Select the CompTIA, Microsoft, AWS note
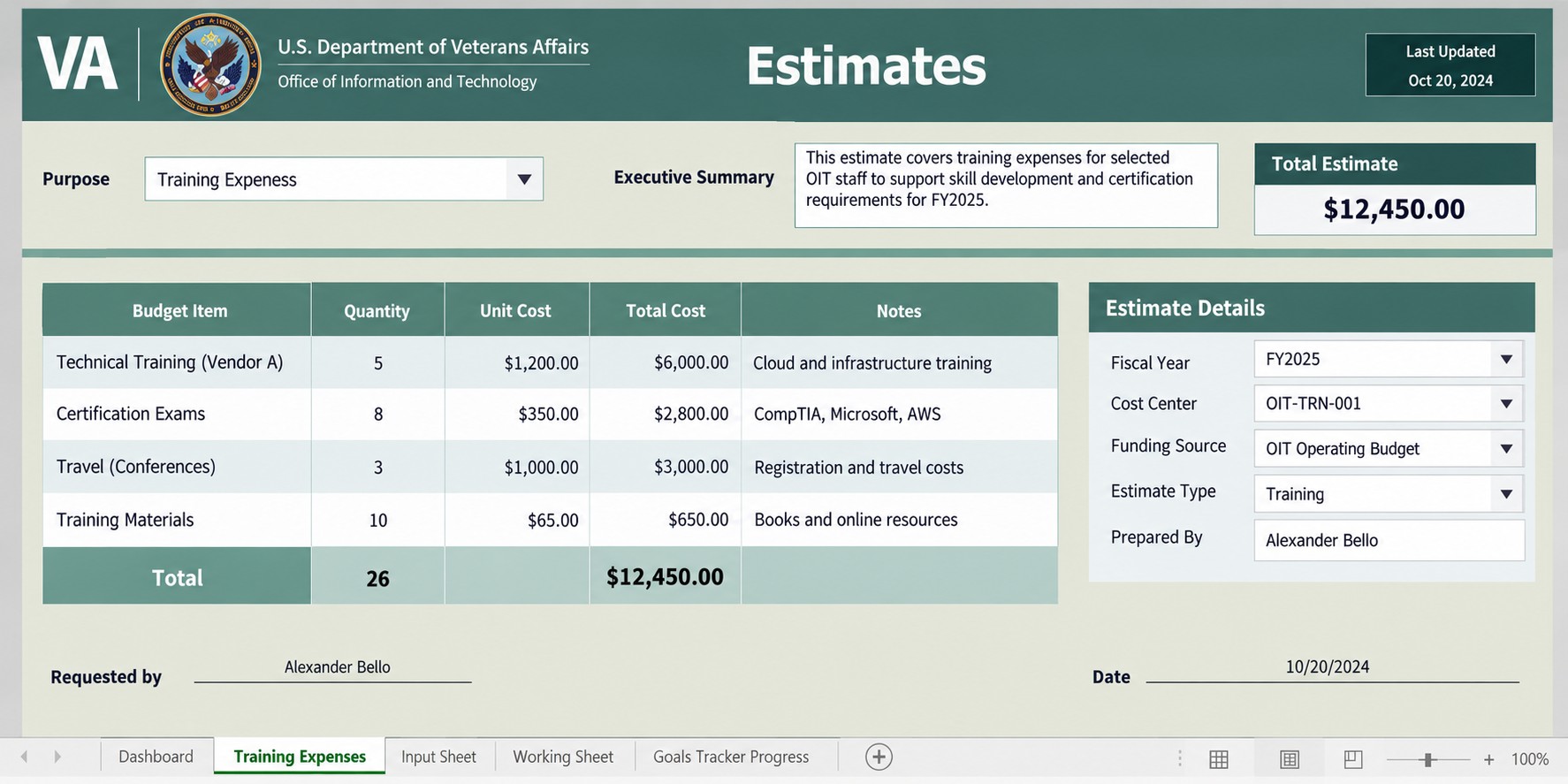 [x=900, y=414]
